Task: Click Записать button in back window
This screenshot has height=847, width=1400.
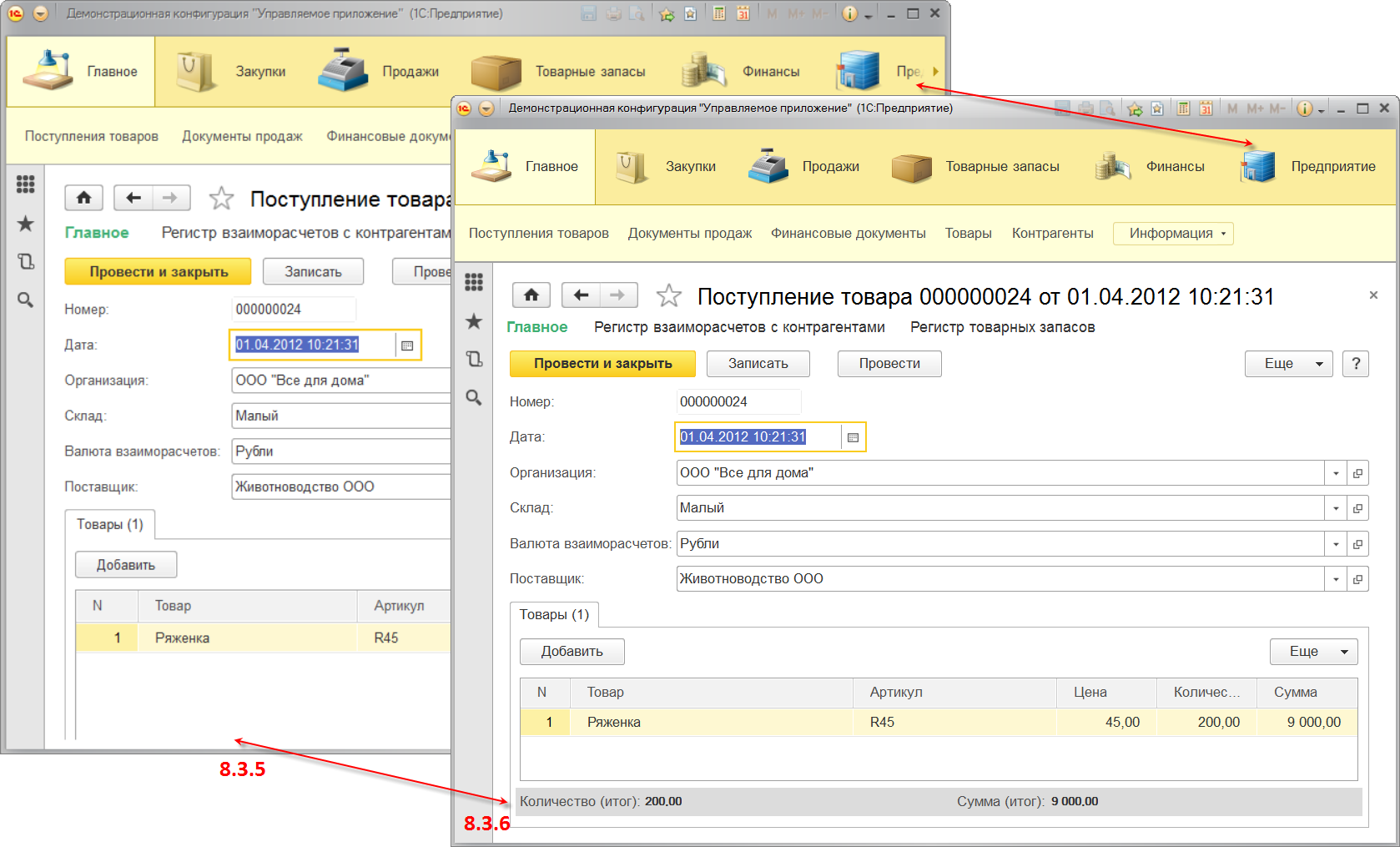Action: point(313,272)
